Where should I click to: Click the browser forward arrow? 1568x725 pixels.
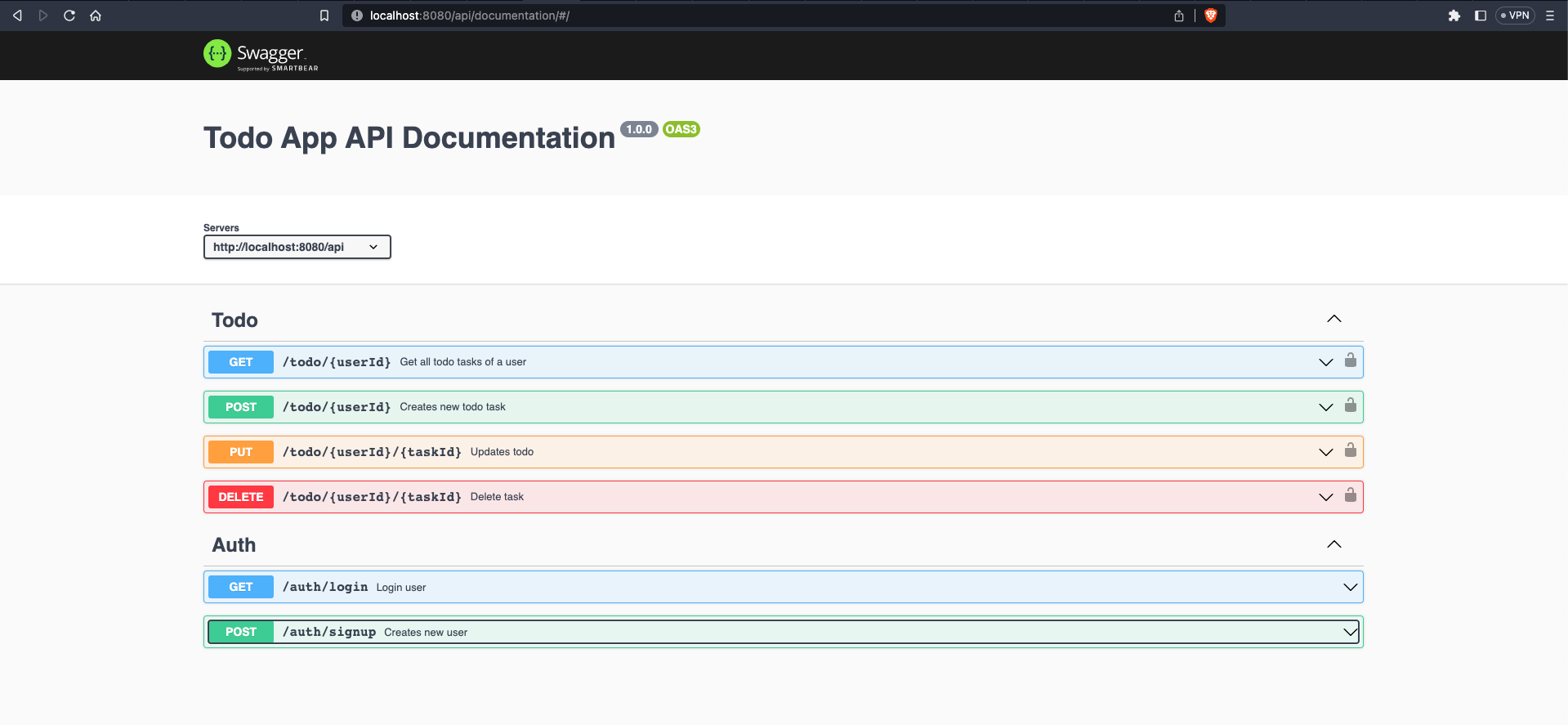(x=43, y=16)
